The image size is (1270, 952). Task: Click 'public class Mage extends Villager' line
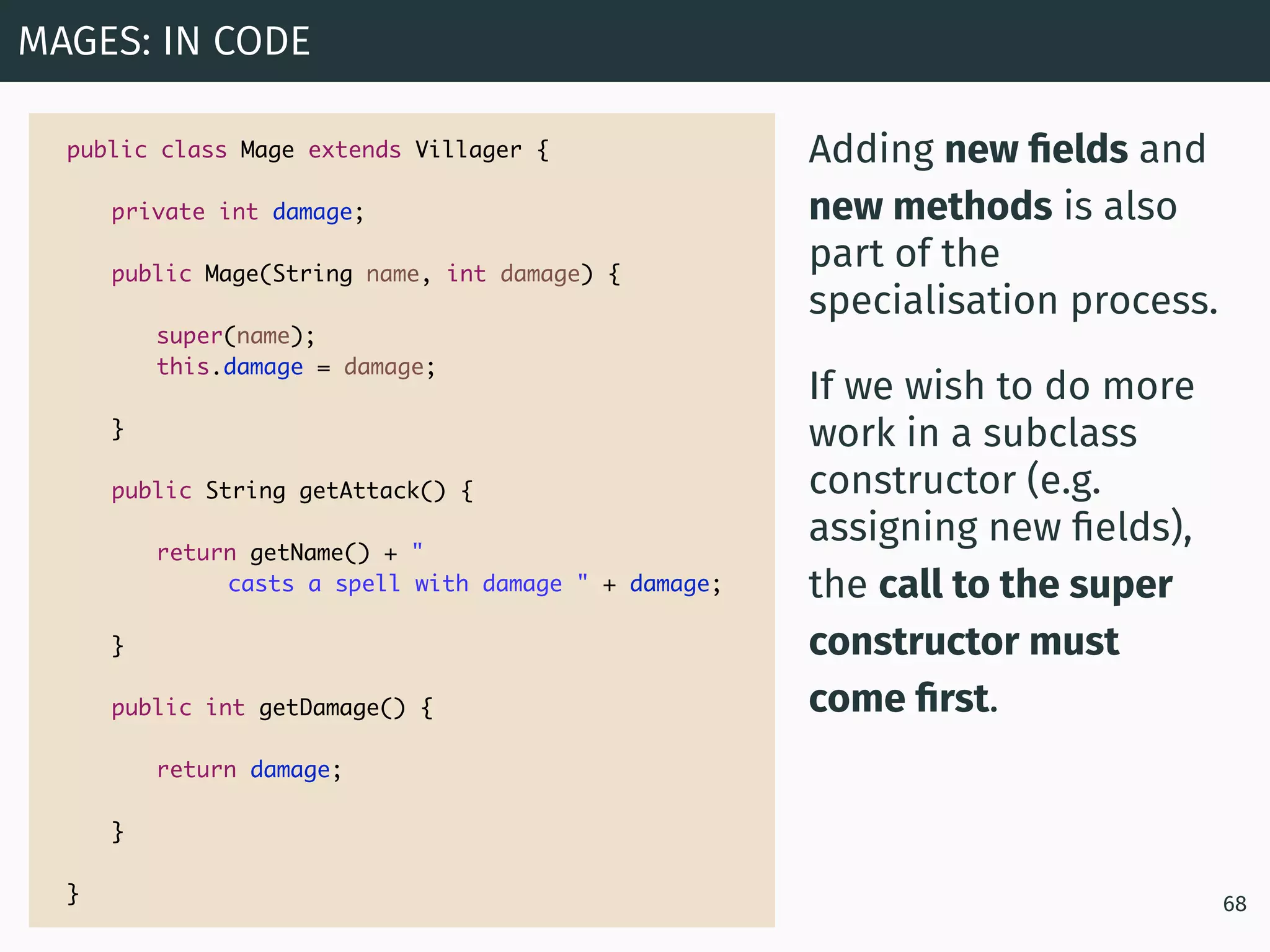coord(307,150)
